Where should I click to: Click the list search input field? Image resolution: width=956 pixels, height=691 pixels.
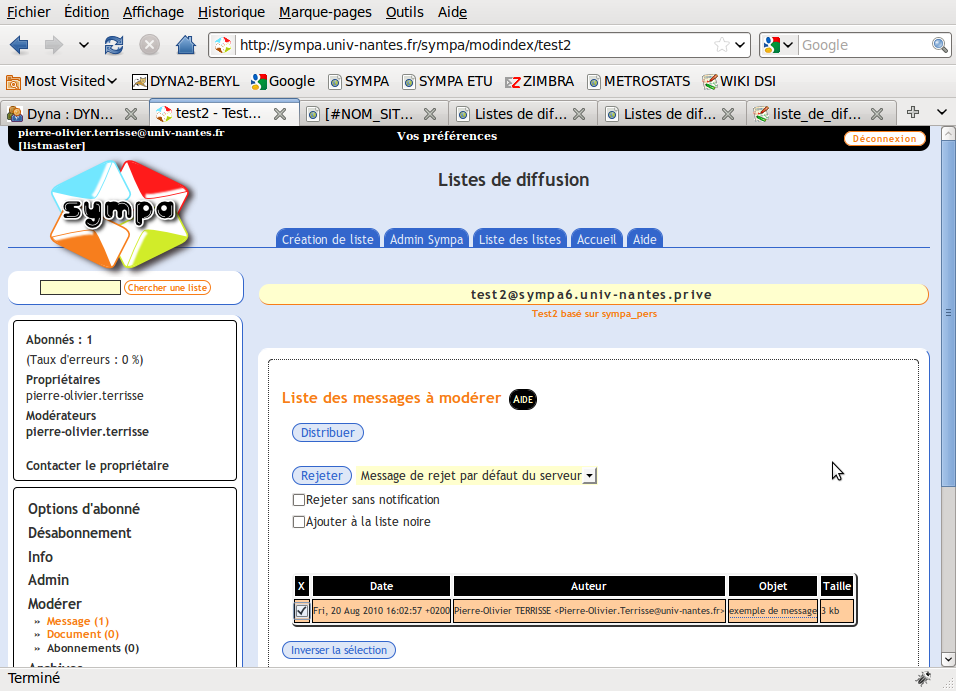click(x=80, y=288)
